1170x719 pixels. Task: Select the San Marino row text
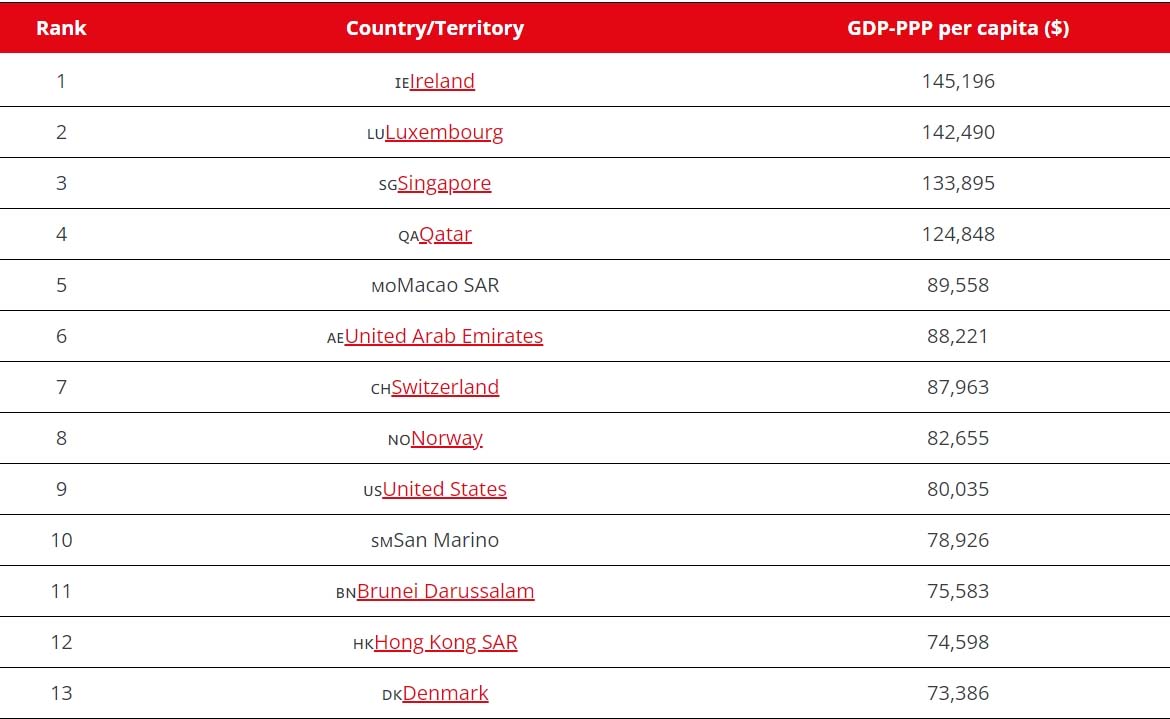point(446,540)
